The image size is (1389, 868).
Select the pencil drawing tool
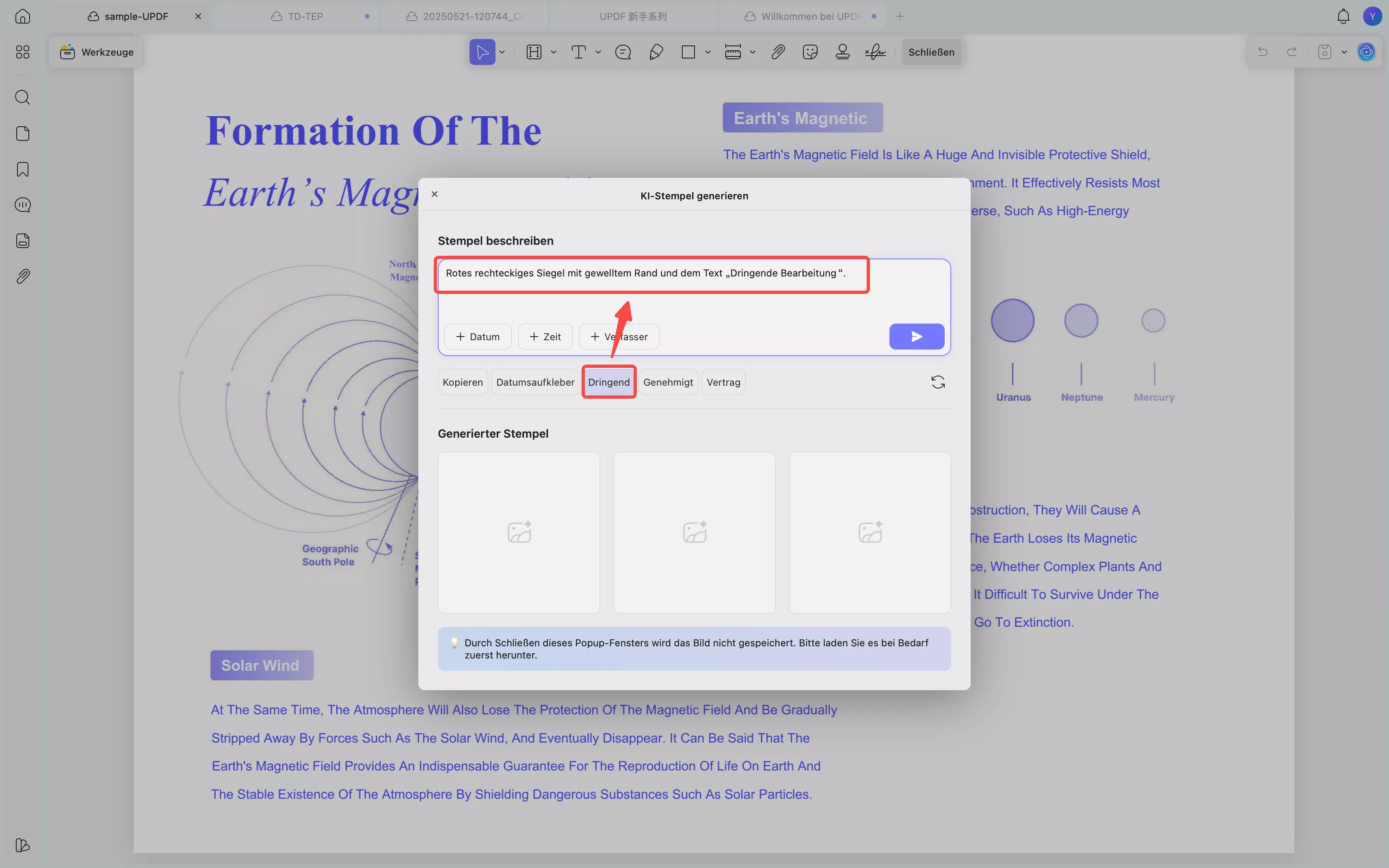tap(656, 52)
